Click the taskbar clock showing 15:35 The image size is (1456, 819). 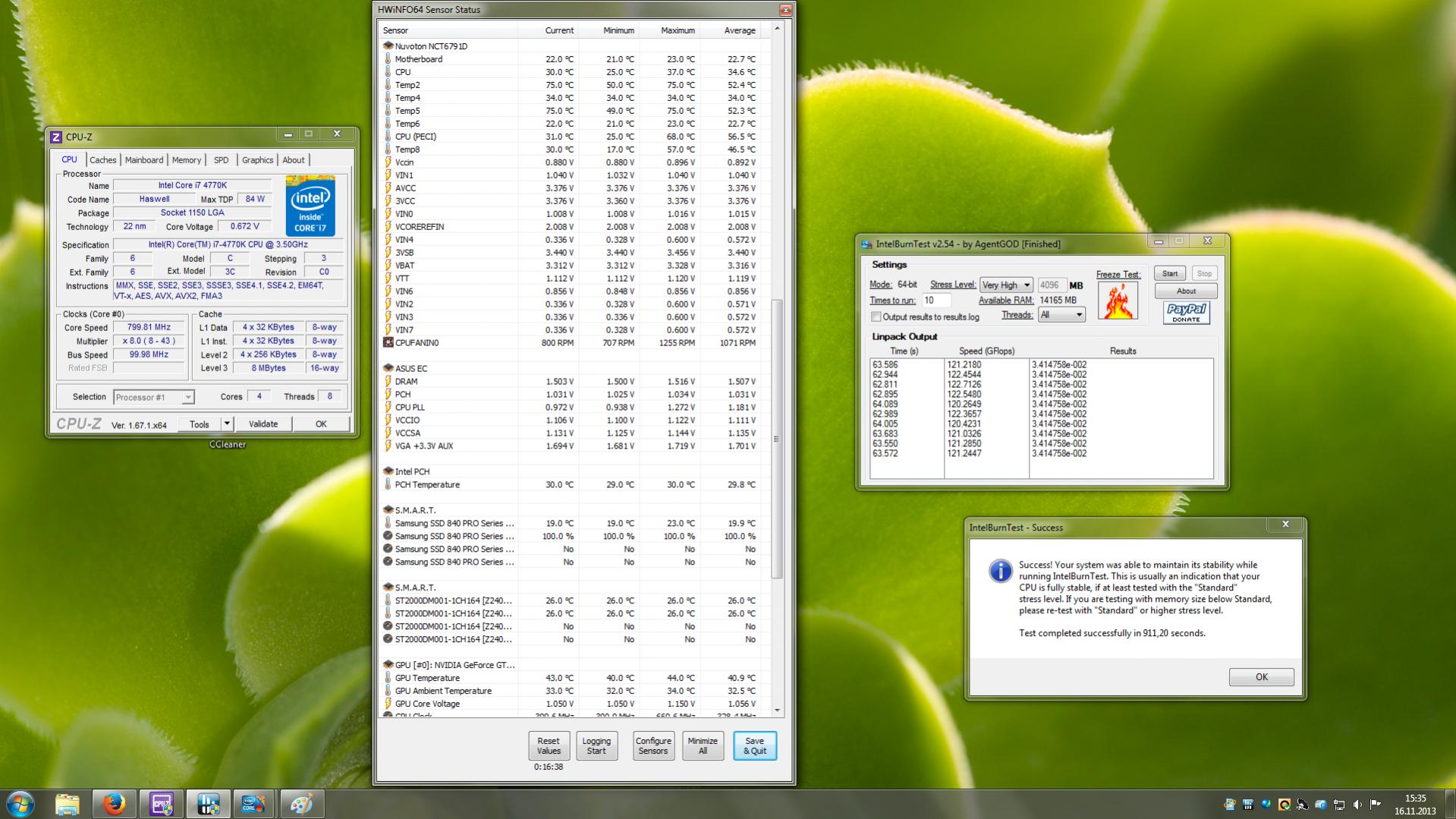[1415, 805]
